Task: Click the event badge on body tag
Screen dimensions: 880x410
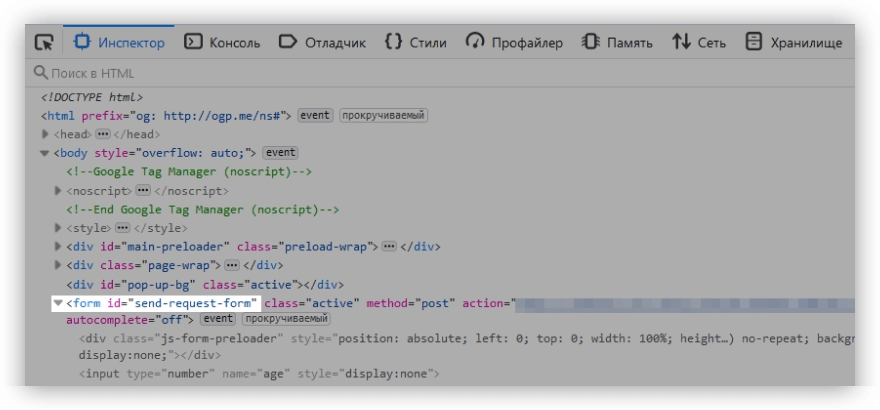Action: [x=280, y=153]
